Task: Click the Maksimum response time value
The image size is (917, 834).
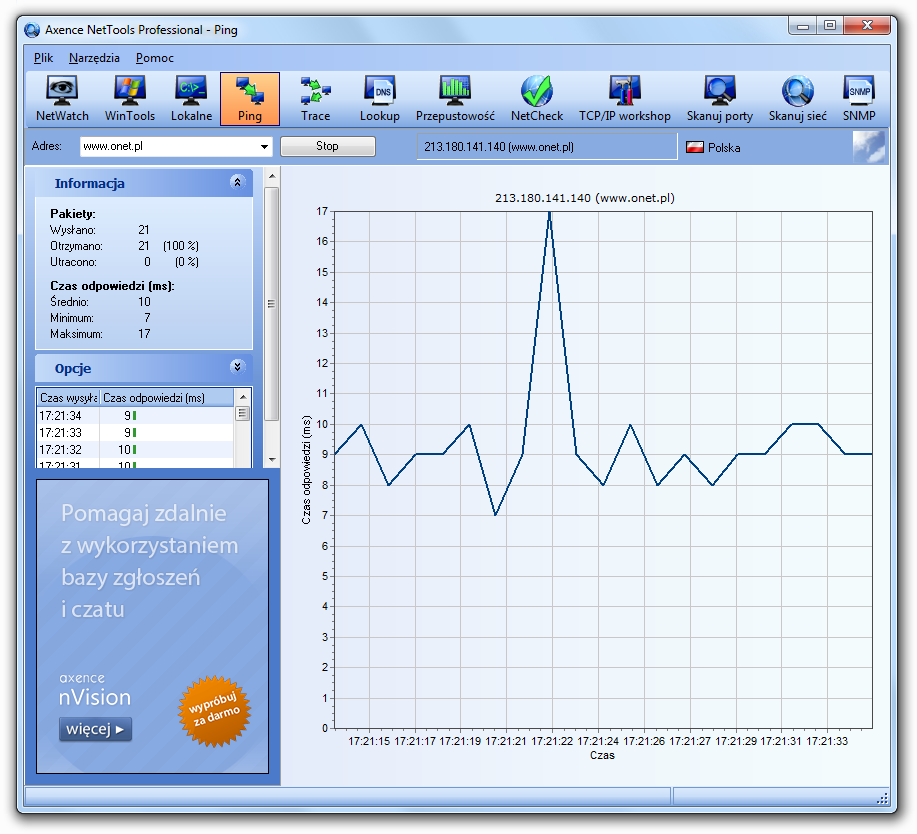Action: click(144, 334)
